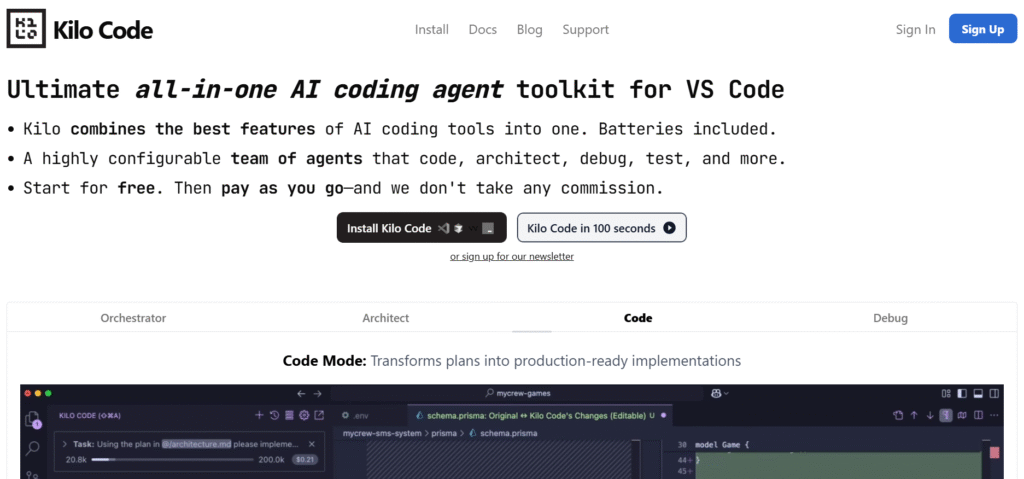The image size is (1024, 479).
Task: Click the open file icon in diff toolbar
Action: [x=898, y=415]
